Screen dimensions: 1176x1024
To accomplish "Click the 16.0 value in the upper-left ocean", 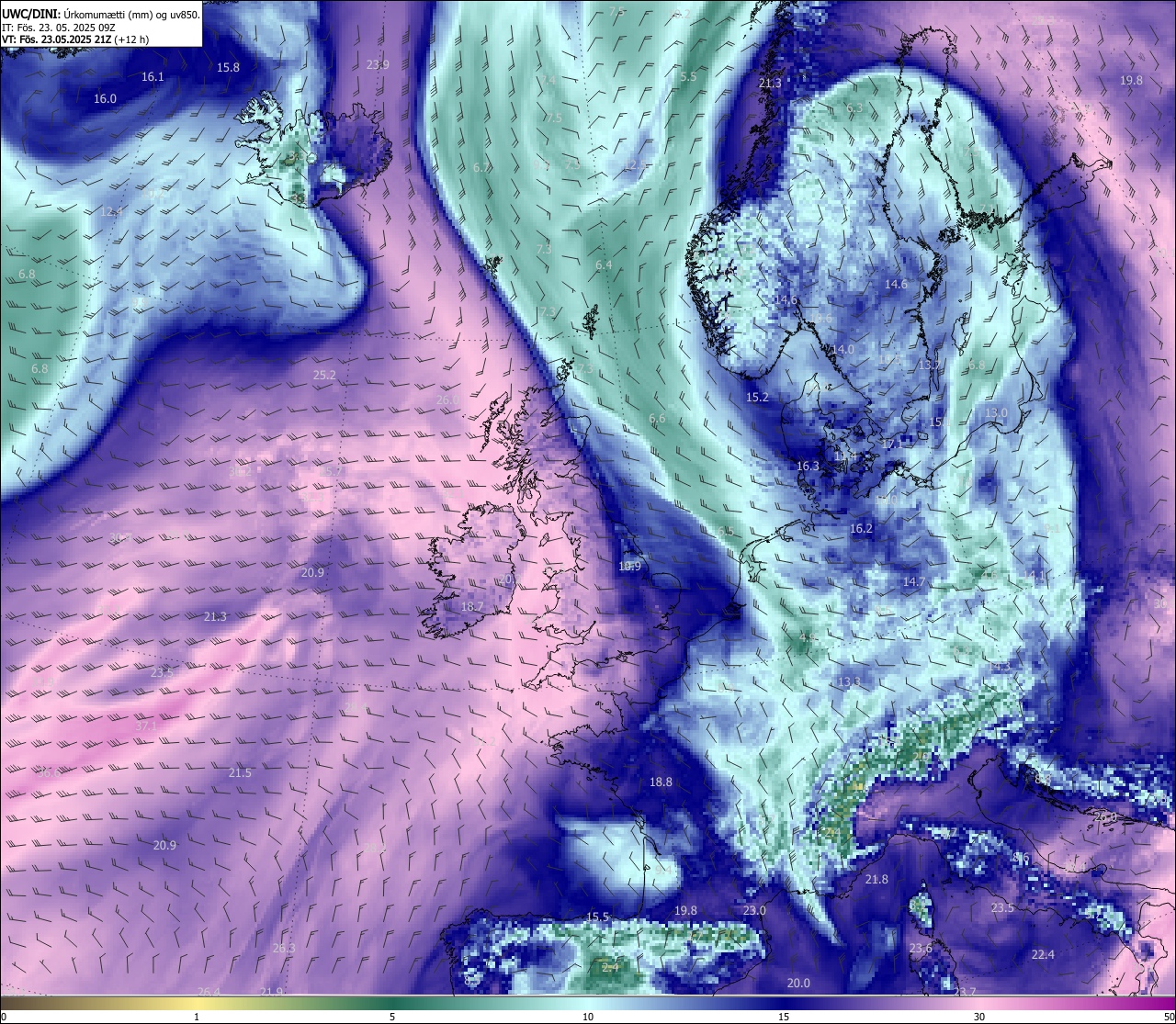I will [106, 98].
